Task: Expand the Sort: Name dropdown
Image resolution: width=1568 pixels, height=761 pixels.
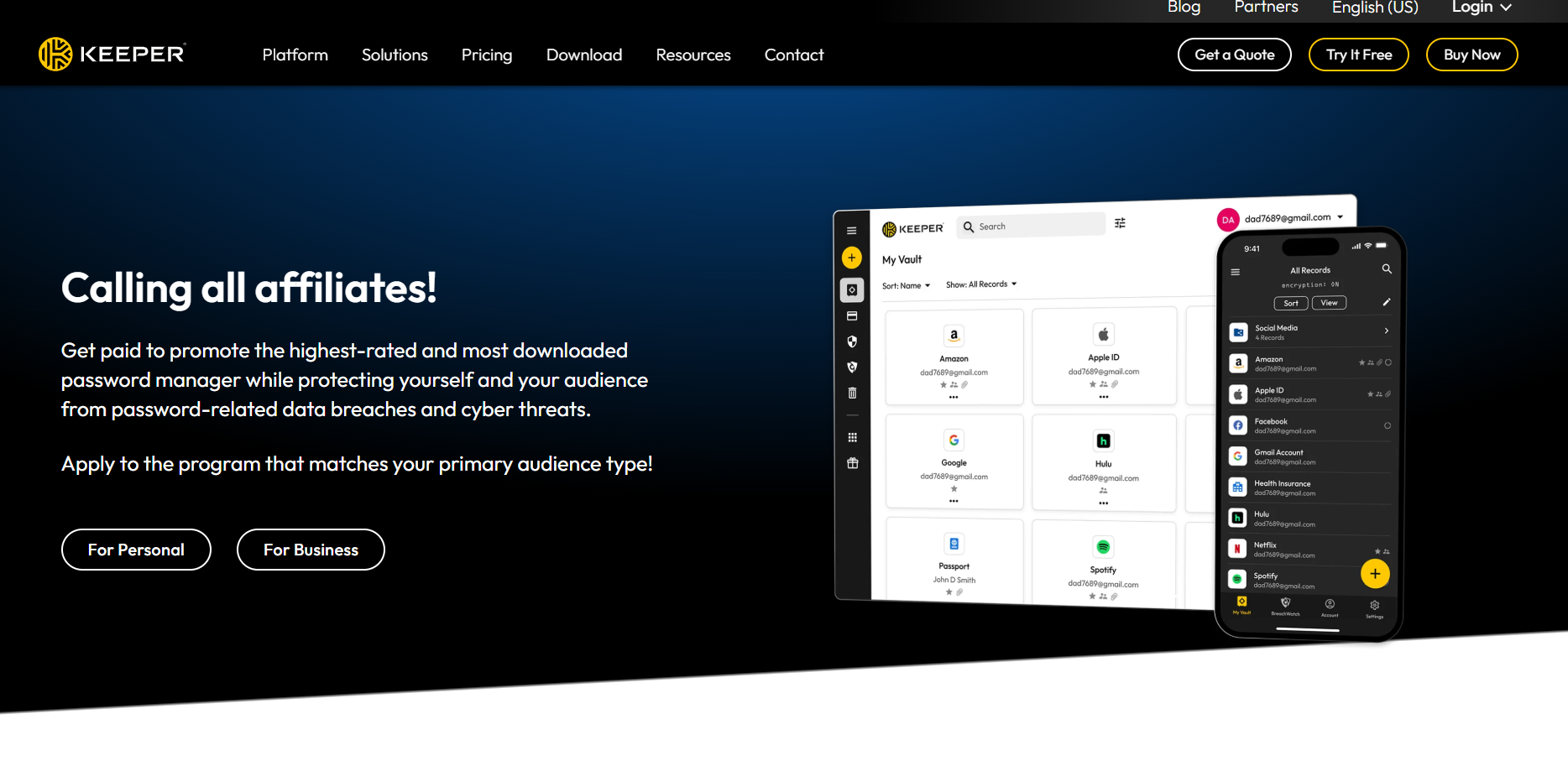Action: [x=906, y=286]
